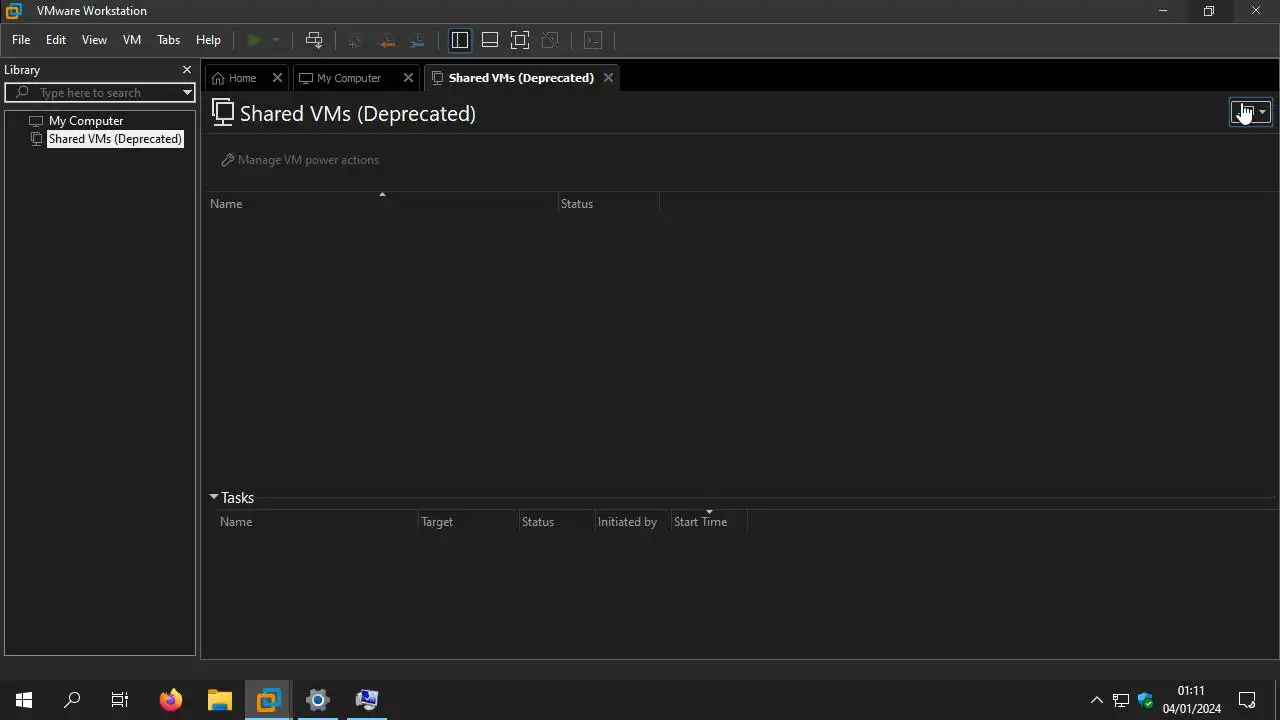
Task: Click the Power On play button
Action: [254, 40]
